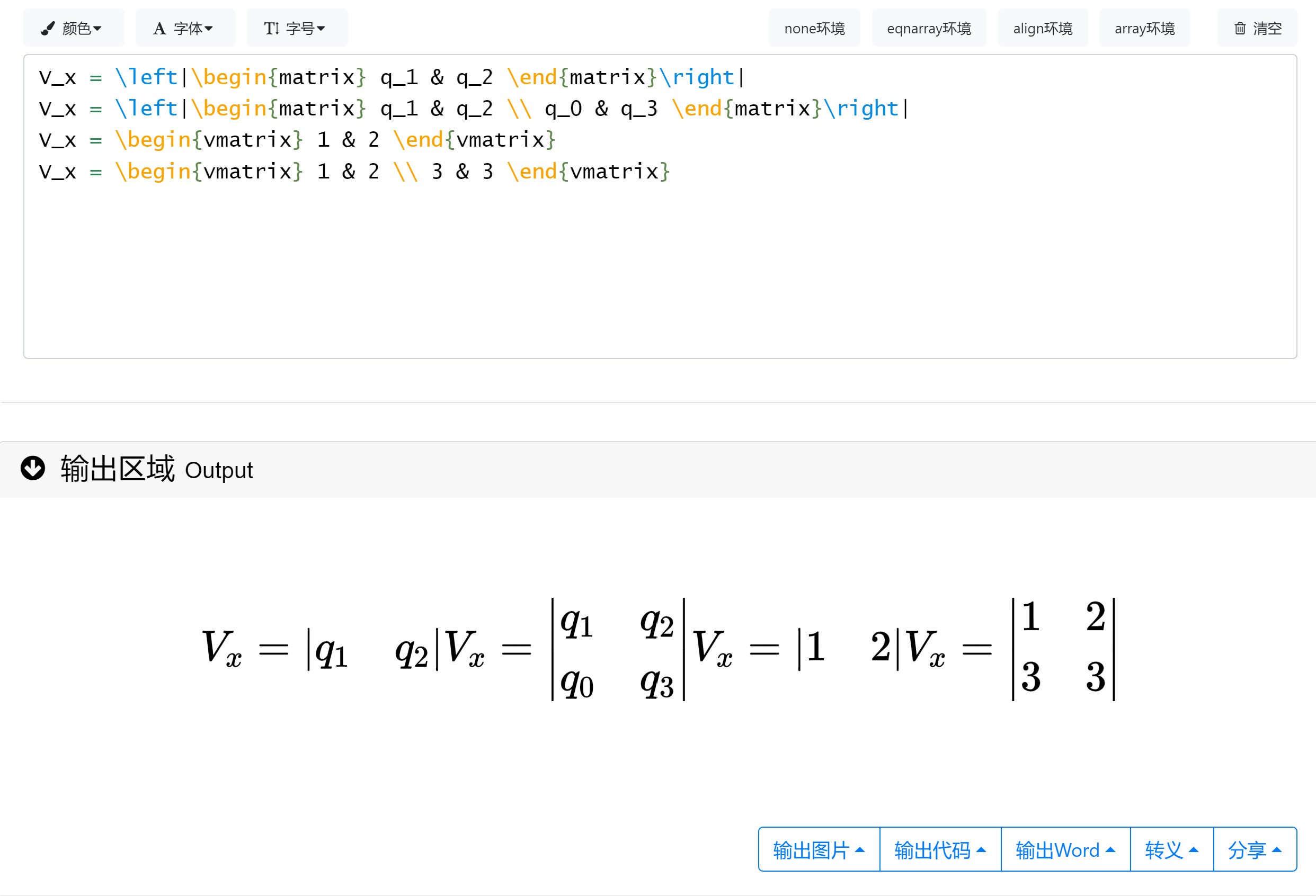Apply the eqnarray环境 formatting mode

928,27
